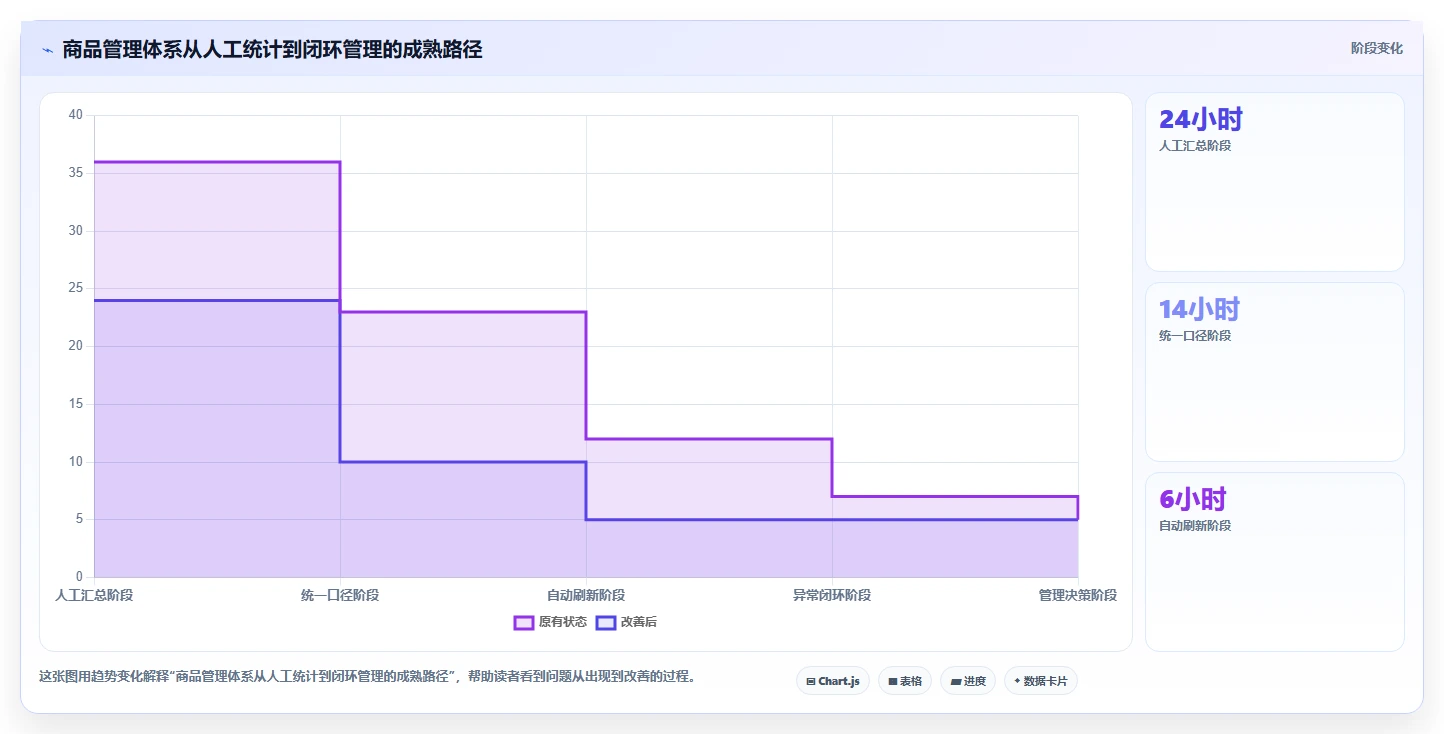Click the 管理决策阶段 x-axis label

click(1078, 595)
